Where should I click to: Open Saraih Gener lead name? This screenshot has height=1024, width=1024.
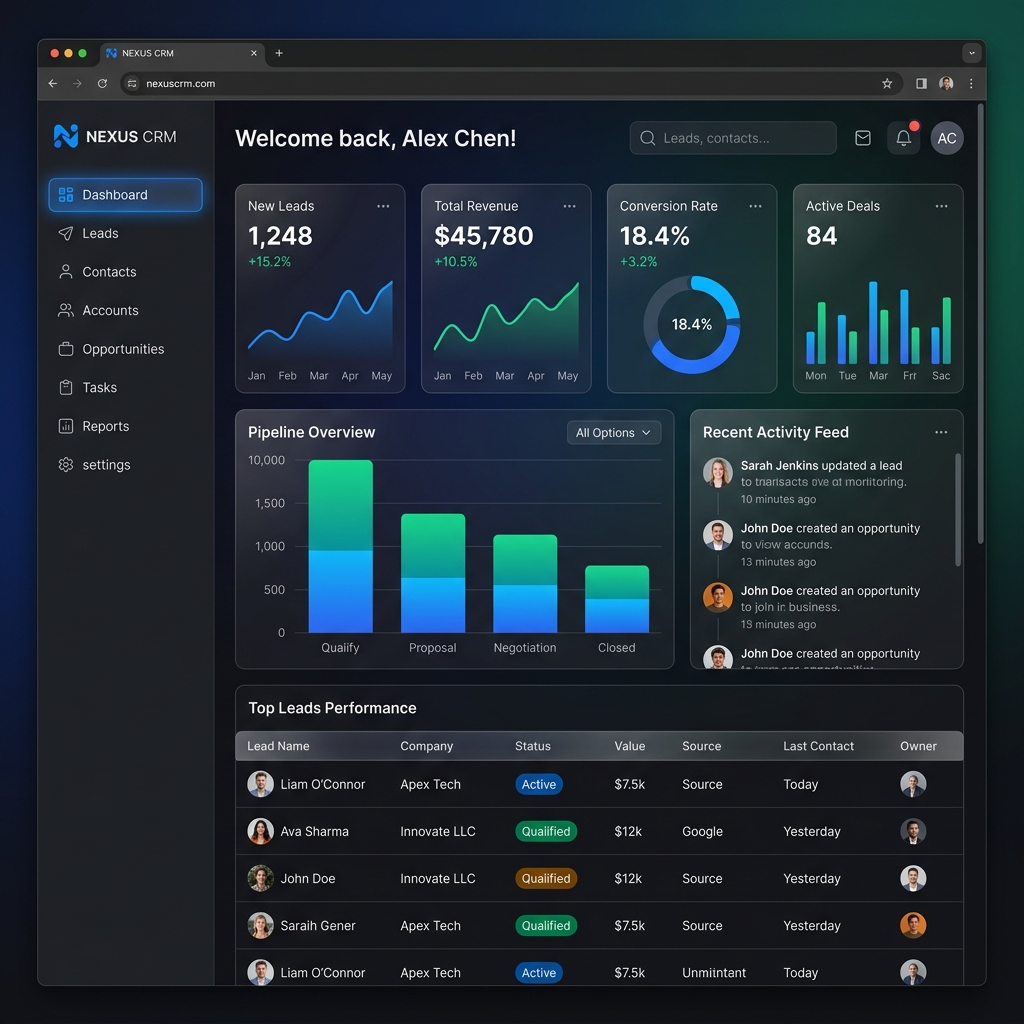click(317, 925)
